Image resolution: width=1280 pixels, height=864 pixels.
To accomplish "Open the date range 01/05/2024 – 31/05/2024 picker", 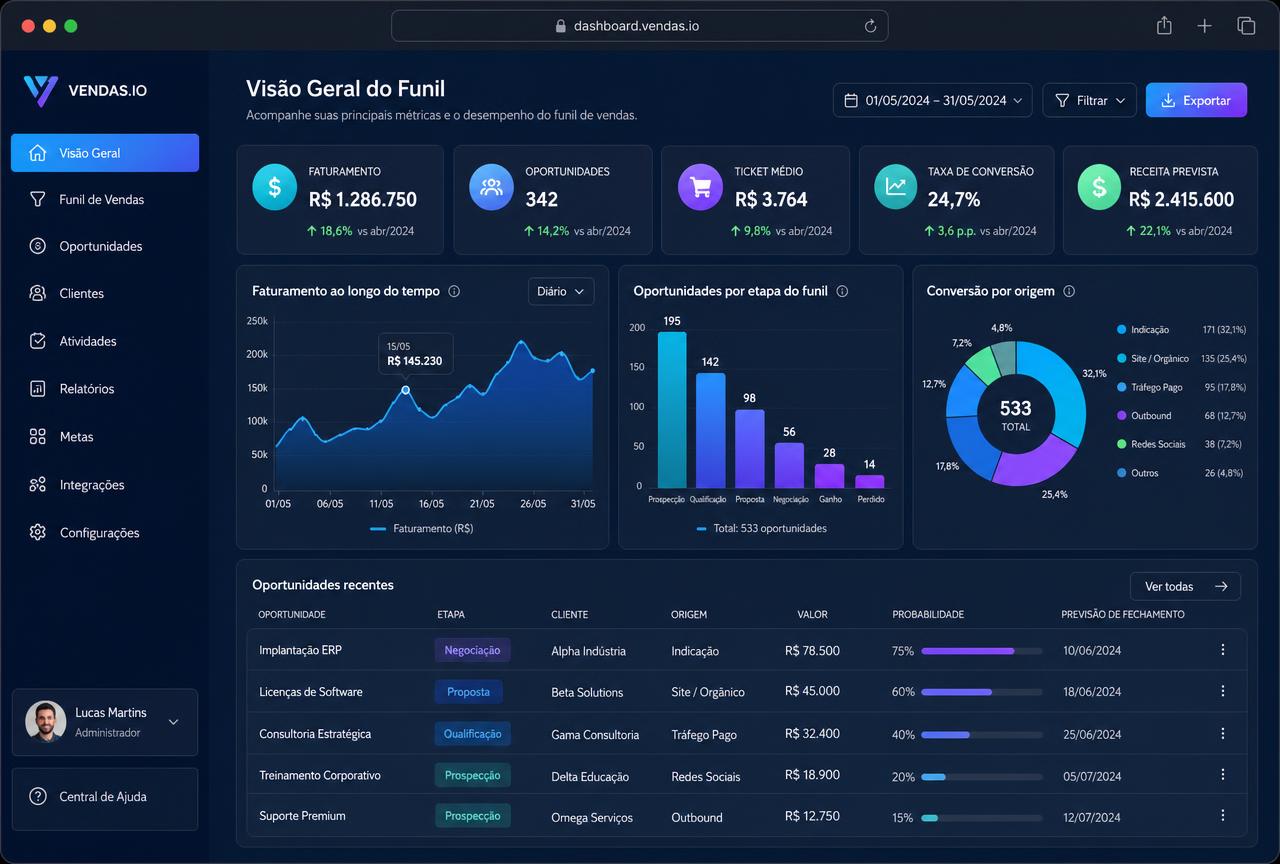I will [933, 100].
